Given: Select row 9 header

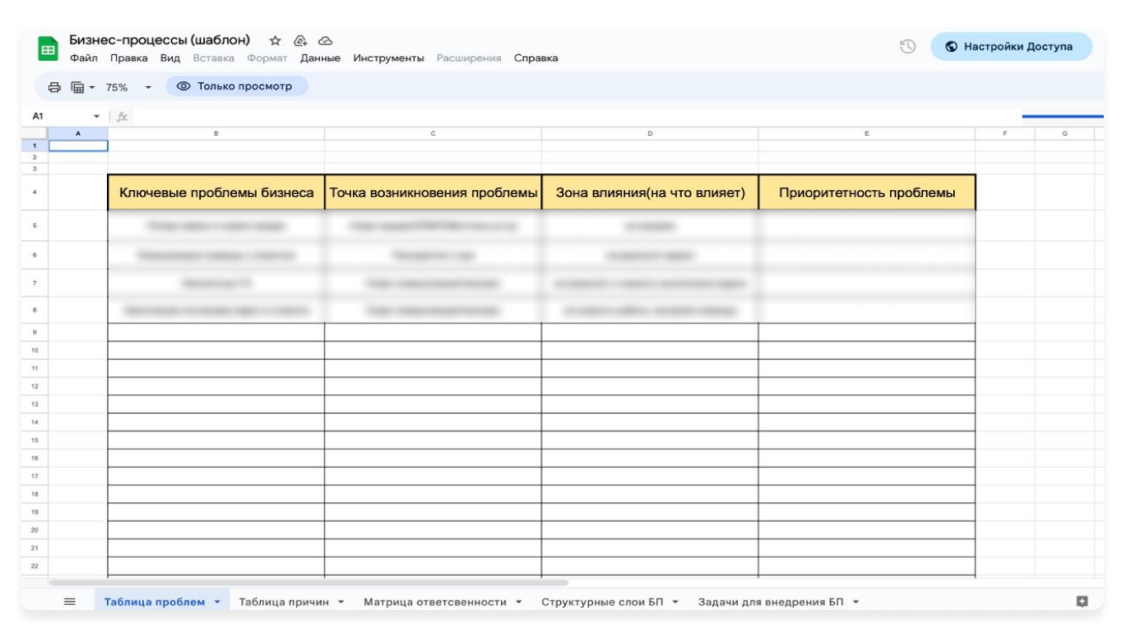Looking at the screenshot, I should click(34, 332).
